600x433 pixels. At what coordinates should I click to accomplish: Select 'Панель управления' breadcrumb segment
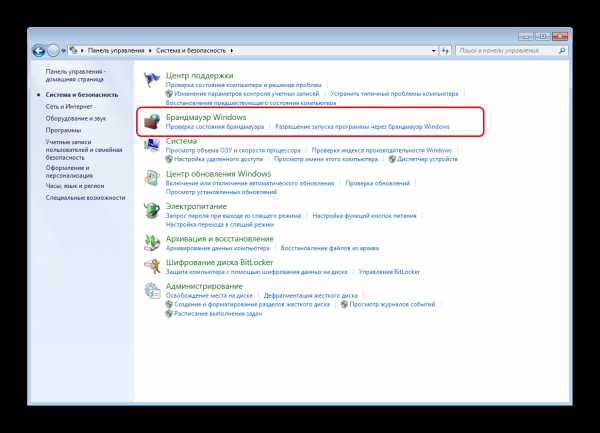(x=116, y=50)
